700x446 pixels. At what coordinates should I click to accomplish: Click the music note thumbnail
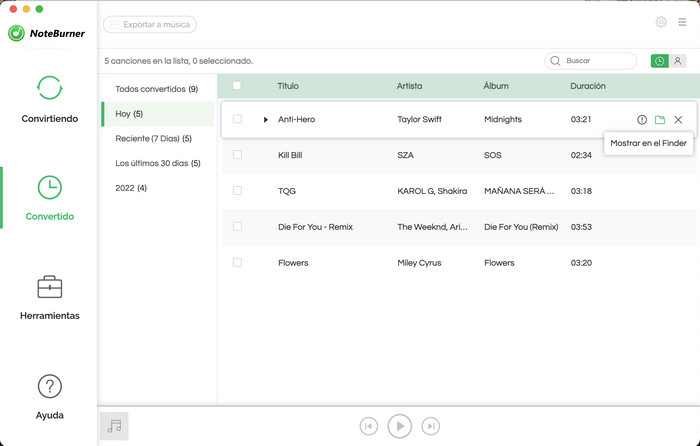114,426
